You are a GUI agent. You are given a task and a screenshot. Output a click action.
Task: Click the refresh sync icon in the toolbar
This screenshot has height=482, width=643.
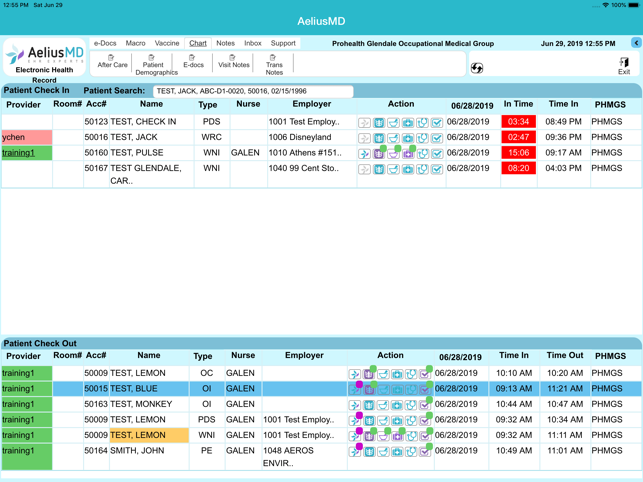(x=477, y=68)
